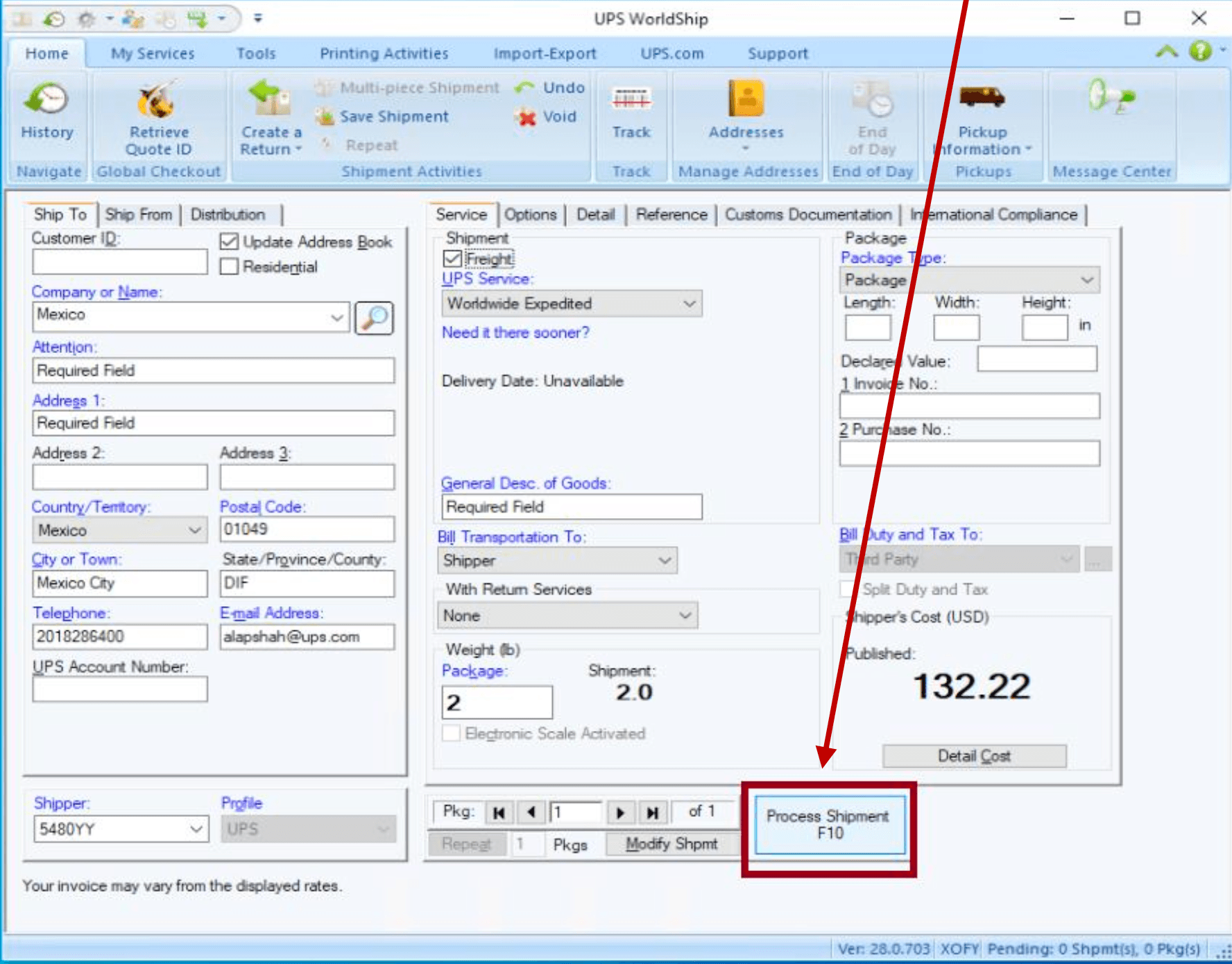Open the Options tab
Image resolution: width=1232 pixels, height=964 pixels.
531,215
